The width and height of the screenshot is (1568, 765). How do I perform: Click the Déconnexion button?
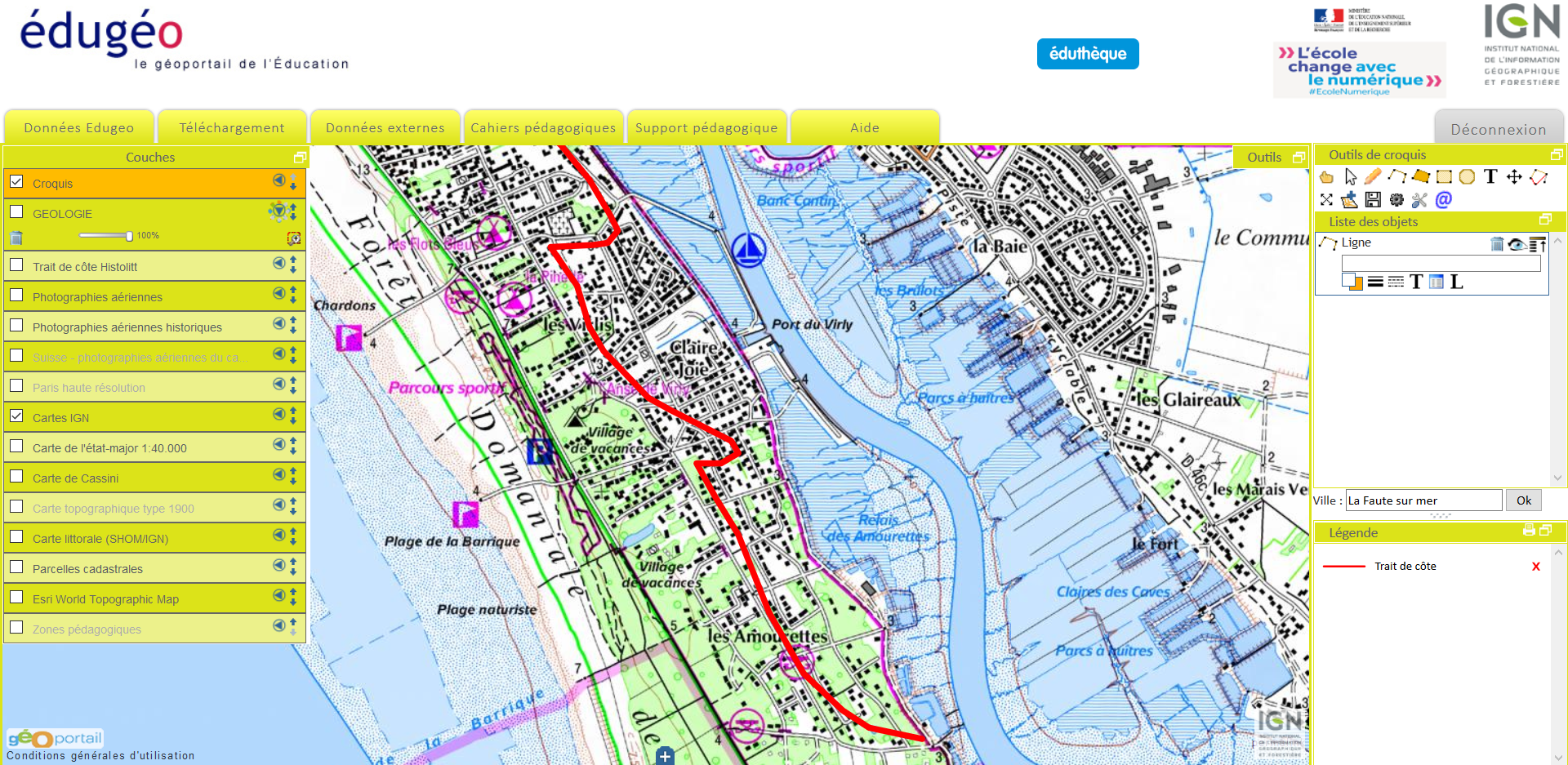1498,129
